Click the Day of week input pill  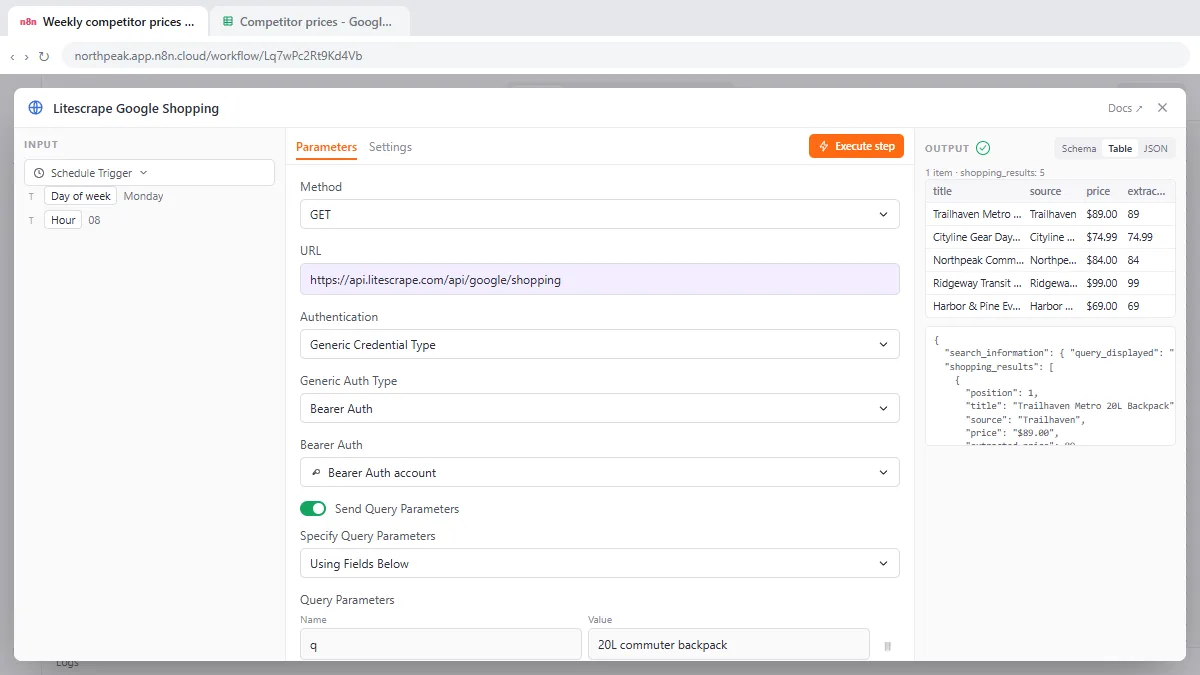tap(80, 196)
